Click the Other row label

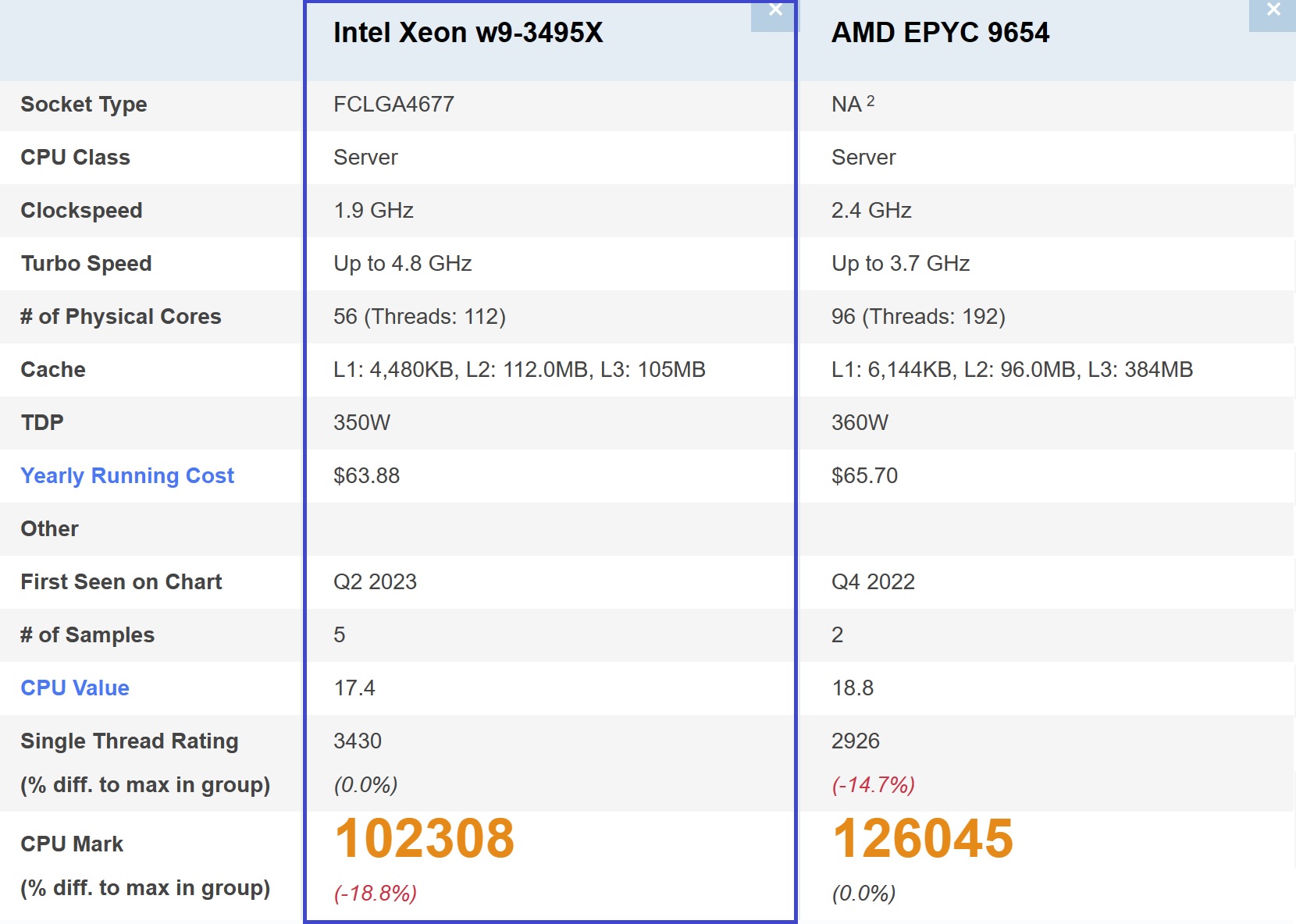click(x=49, y=528)
